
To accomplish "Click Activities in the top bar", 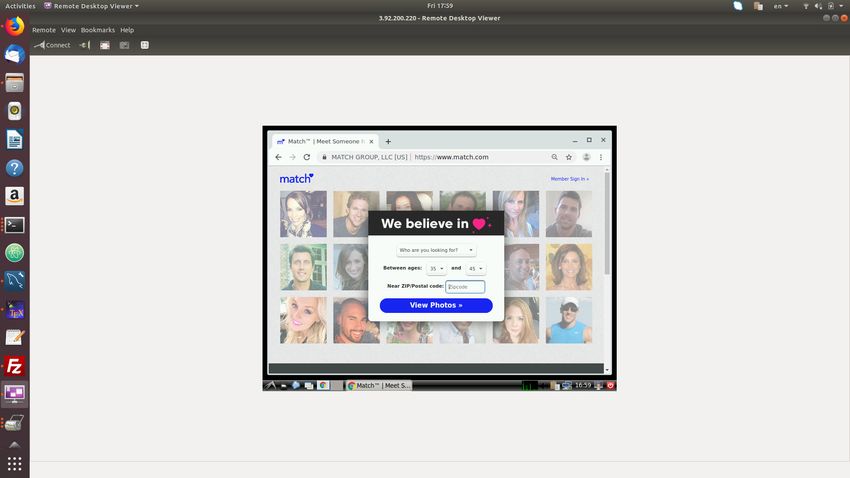I will (x=20, y=6).
